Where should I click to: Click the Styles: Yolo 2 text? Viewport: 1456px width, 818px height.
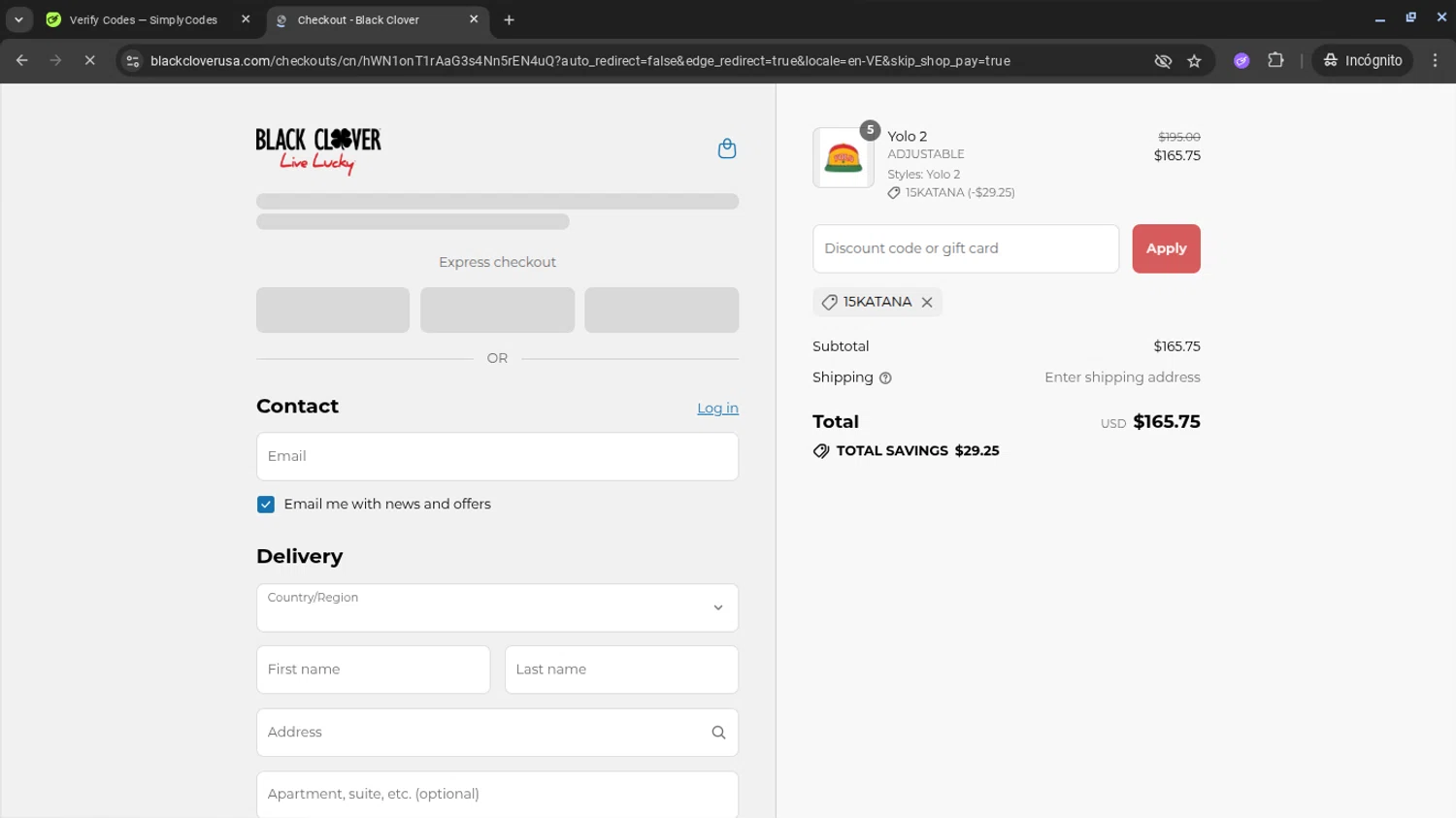point(923,175)
